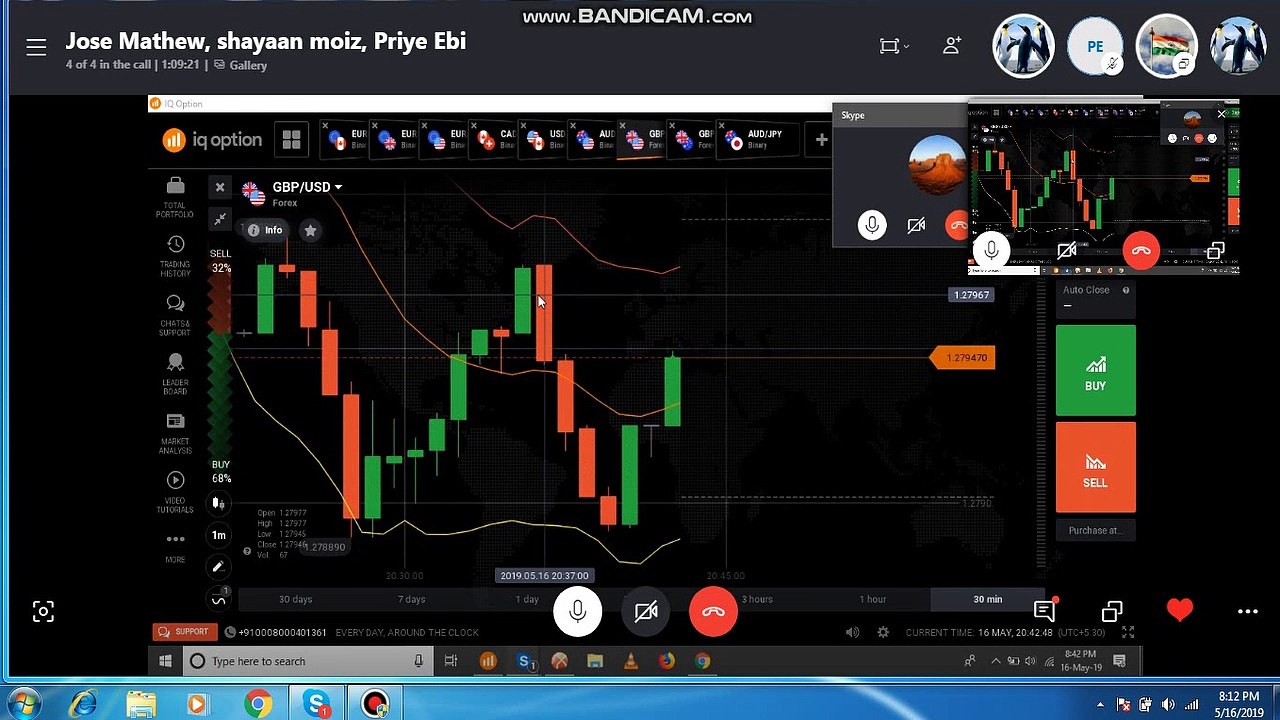Mute the main call microphone
This screenshot has width=1280, height=720.
pos(578,611)
